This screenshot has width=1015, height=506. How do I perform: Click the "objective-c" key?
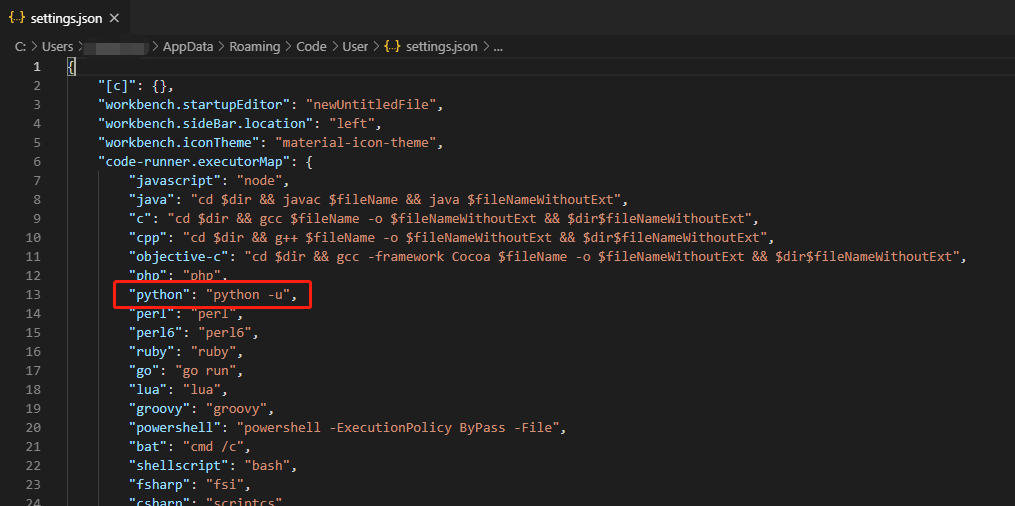pos(179,256)
